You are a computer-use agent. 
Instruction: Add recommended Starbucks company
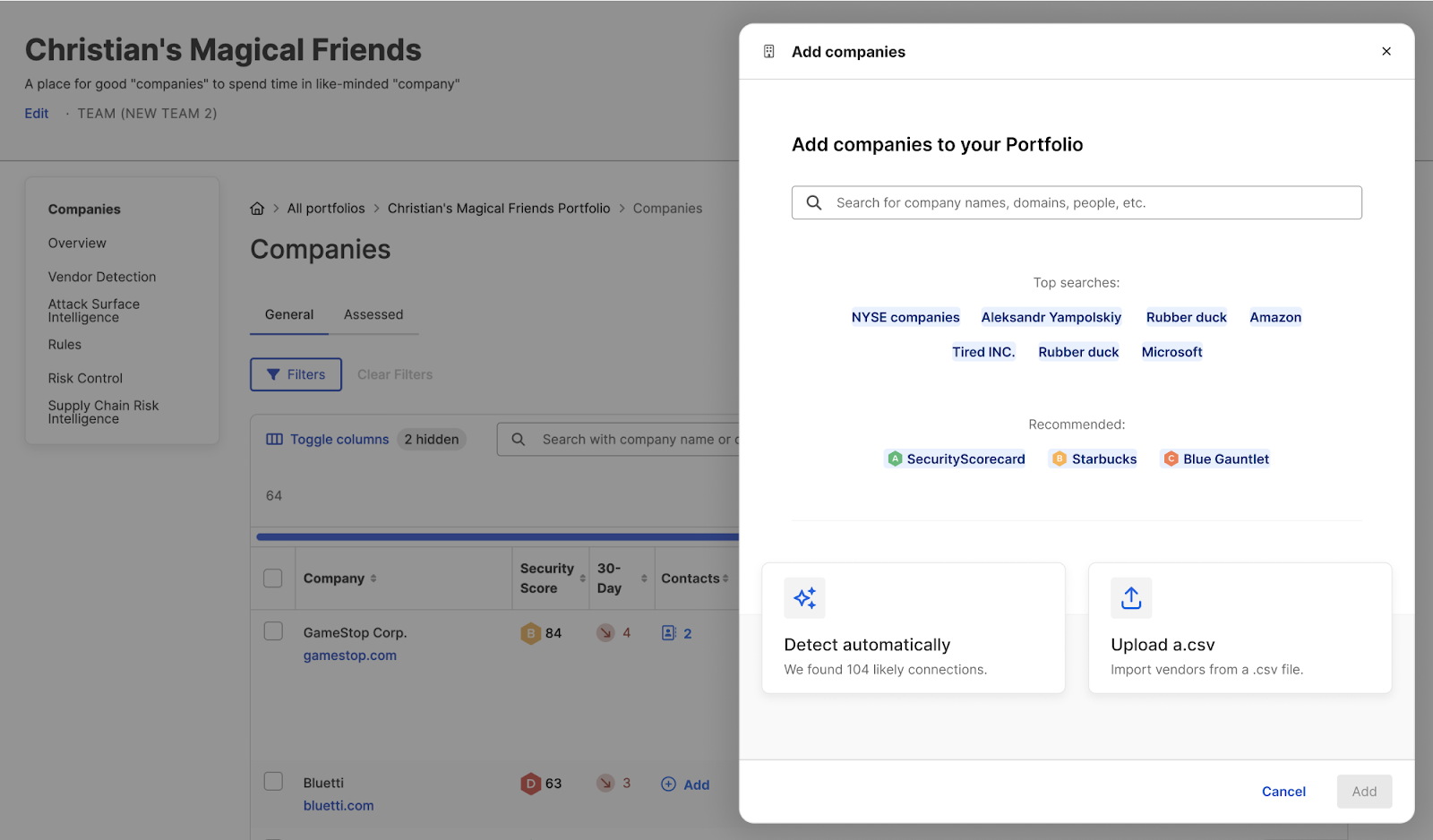pos(1094,459)
